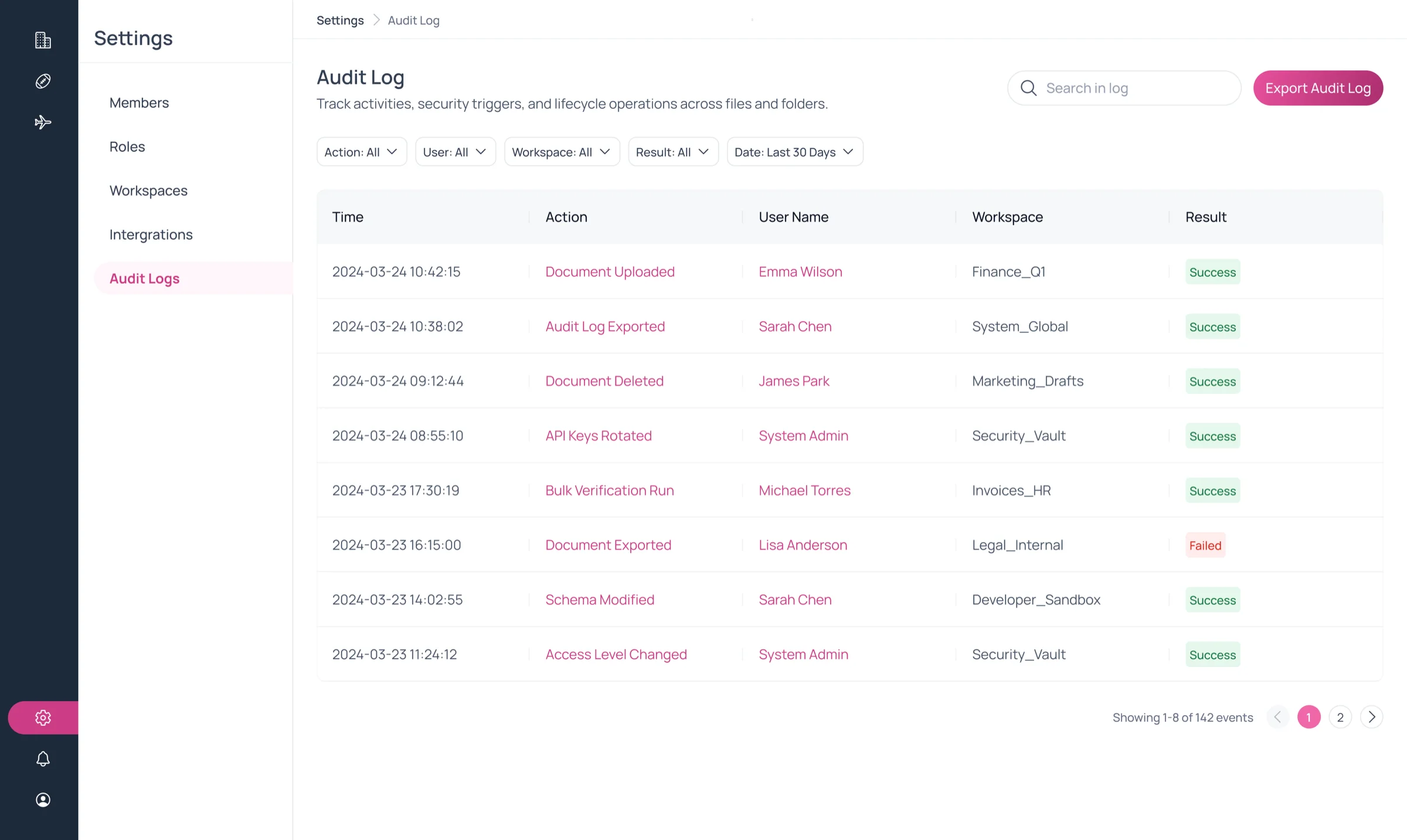Open notifications bell icon
Screen dimensions: 1407x840
tap(43, 759)
